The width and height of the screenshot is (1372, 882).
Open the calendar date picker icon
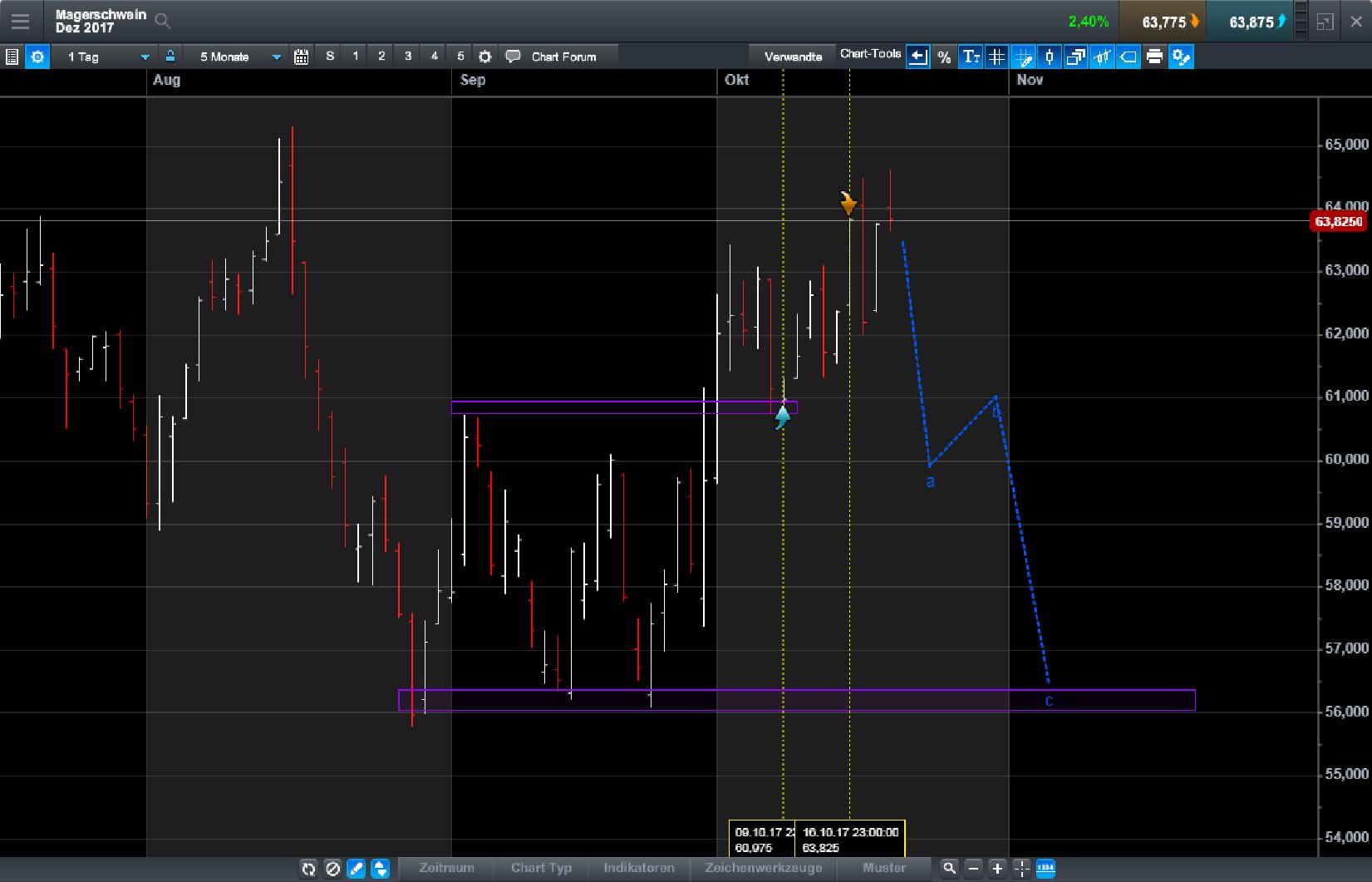(x=302, y=57)
